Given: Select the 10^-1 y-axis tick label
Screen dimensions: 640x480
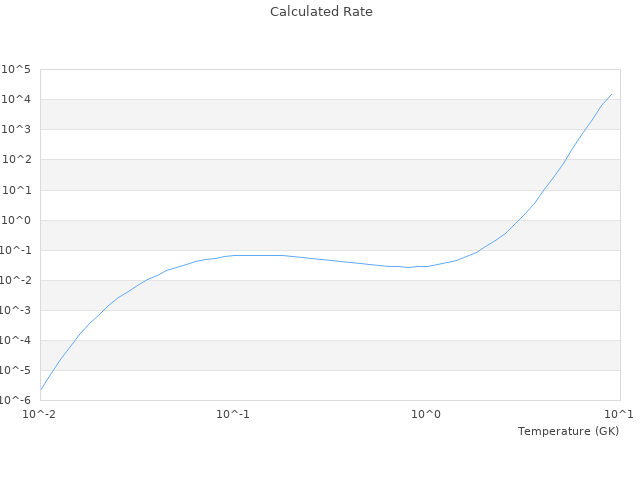Looking at the screenshot, I should point(16,250).
